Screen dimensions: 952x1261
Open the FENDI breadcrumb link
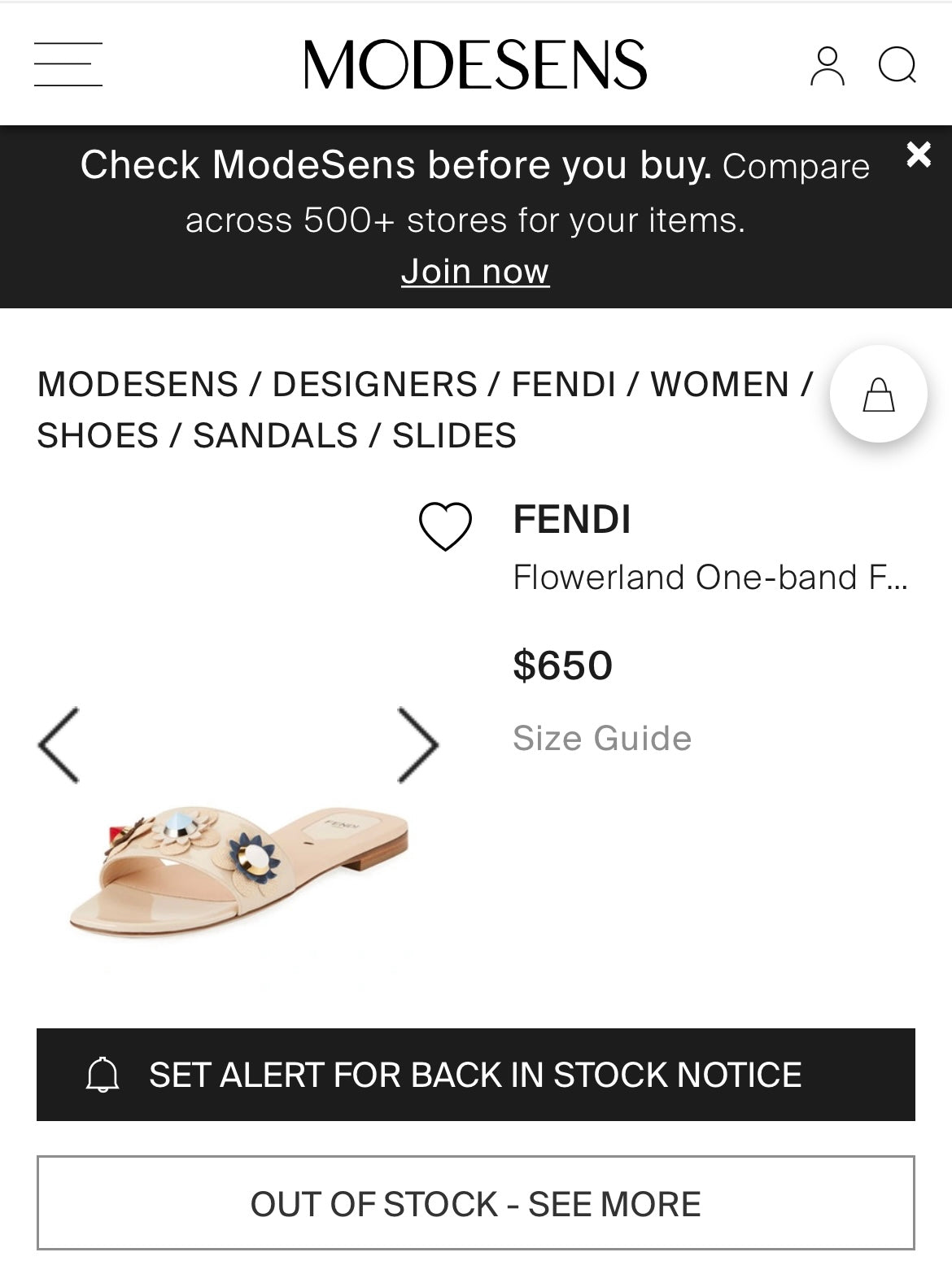563,385
